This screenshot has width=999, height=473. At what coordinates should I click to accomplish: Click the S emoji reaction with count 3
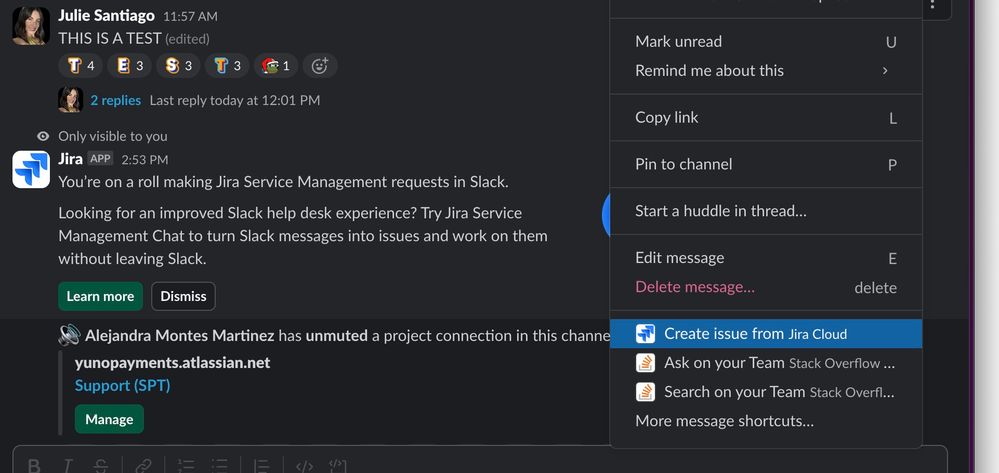tap(178, 66)
